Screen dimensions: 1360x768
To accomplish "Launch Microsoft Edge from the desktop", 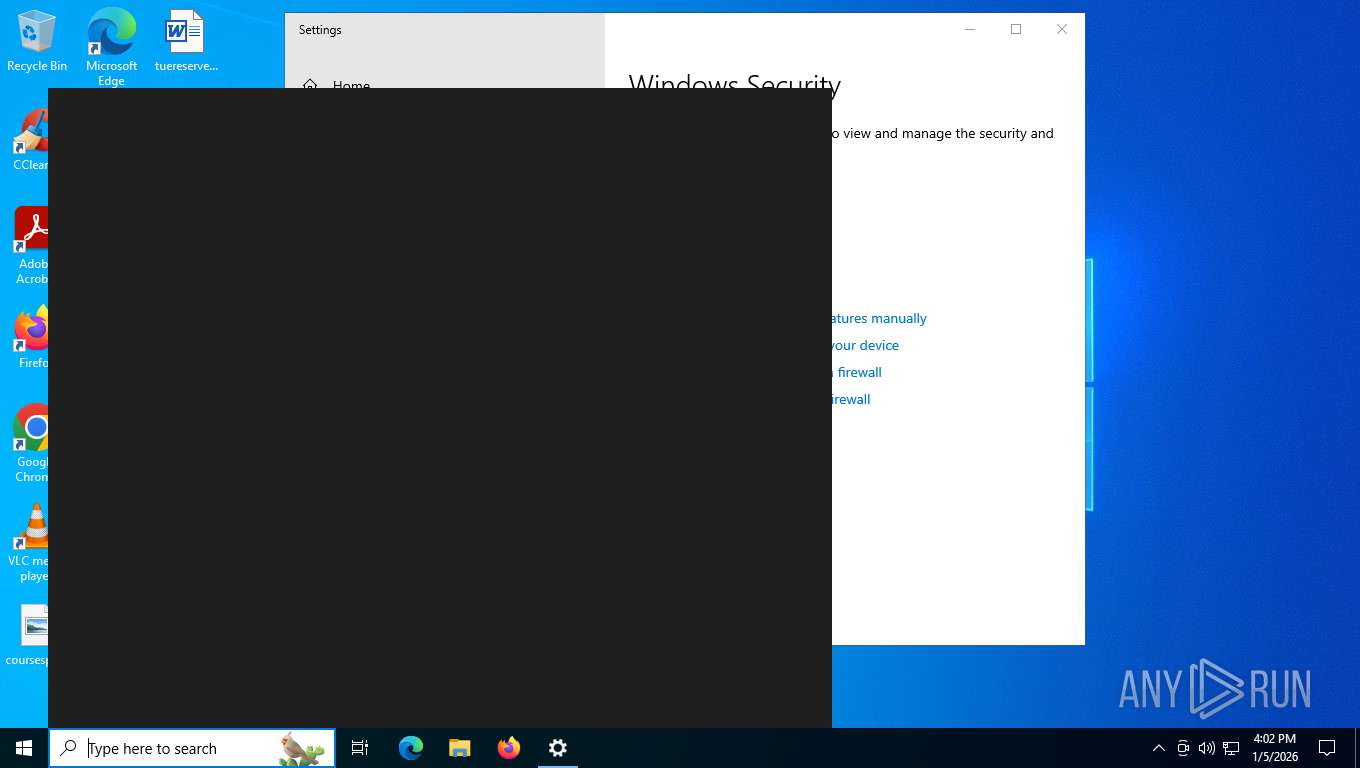I will (x=111, y=47).
